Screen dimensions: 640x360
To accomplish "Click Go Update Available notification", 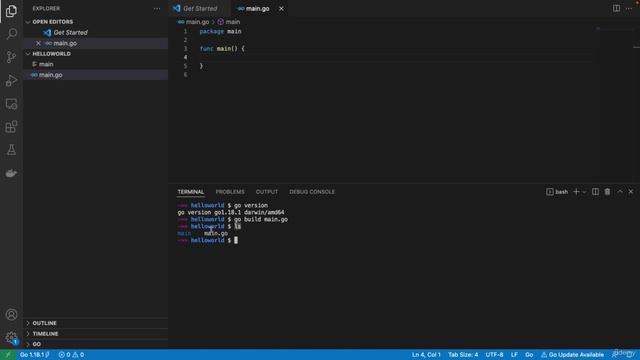I will (572, 355).
